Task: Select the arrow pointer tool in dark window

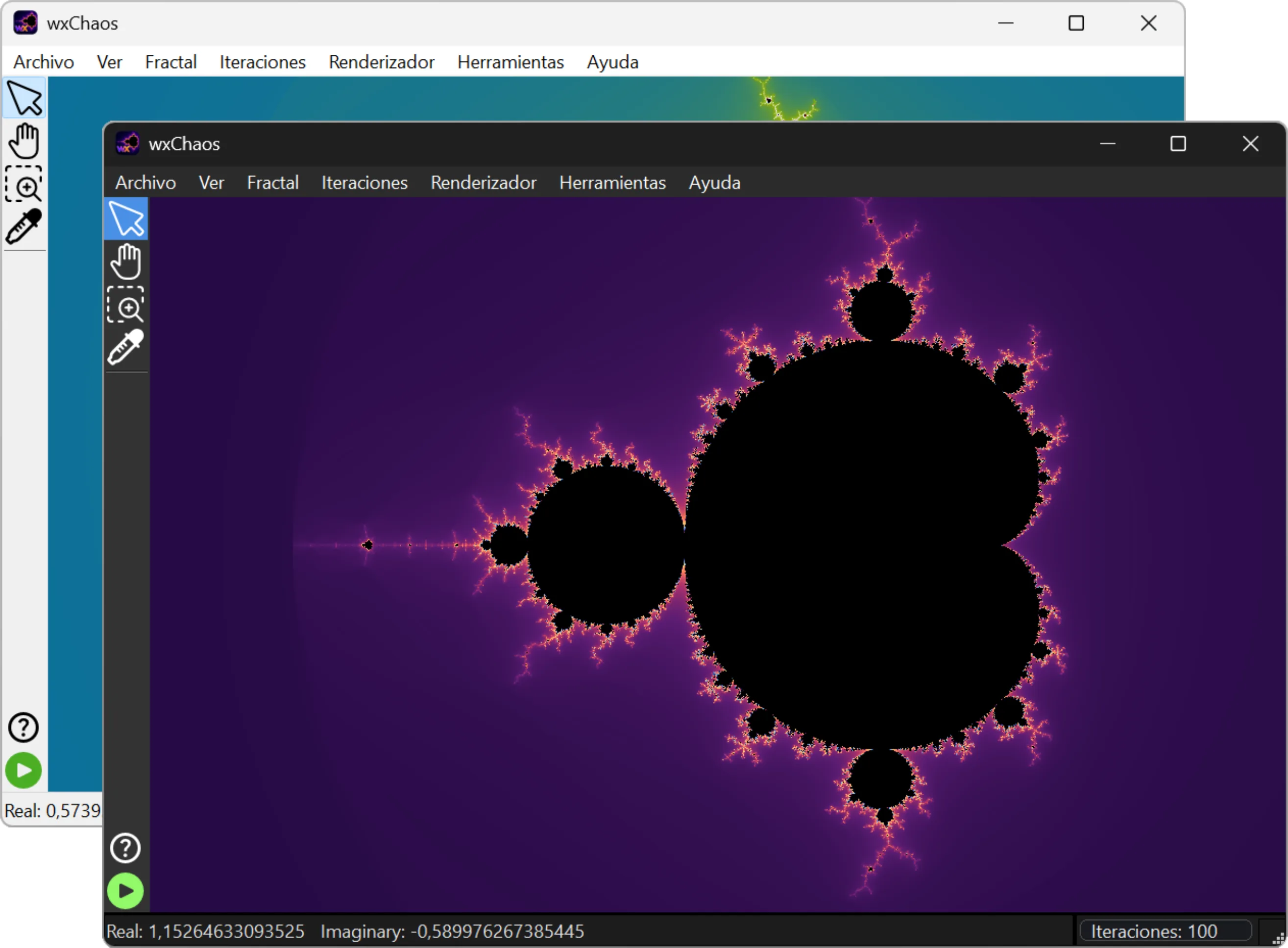Action: point(126,218)
